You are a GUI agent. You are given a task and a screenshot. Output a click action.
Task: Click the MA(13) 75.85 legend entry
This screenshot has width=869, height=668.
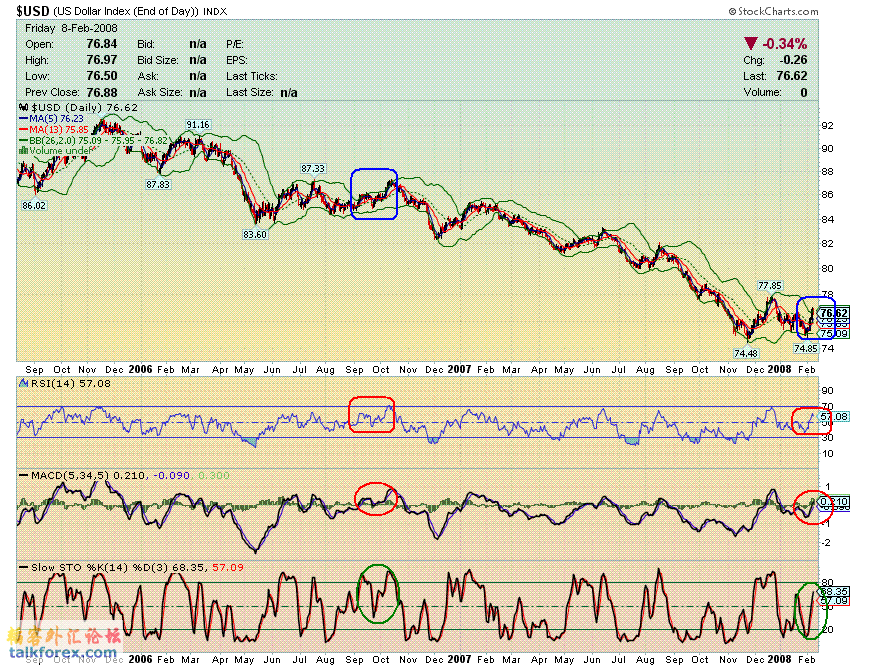(54, 129)
